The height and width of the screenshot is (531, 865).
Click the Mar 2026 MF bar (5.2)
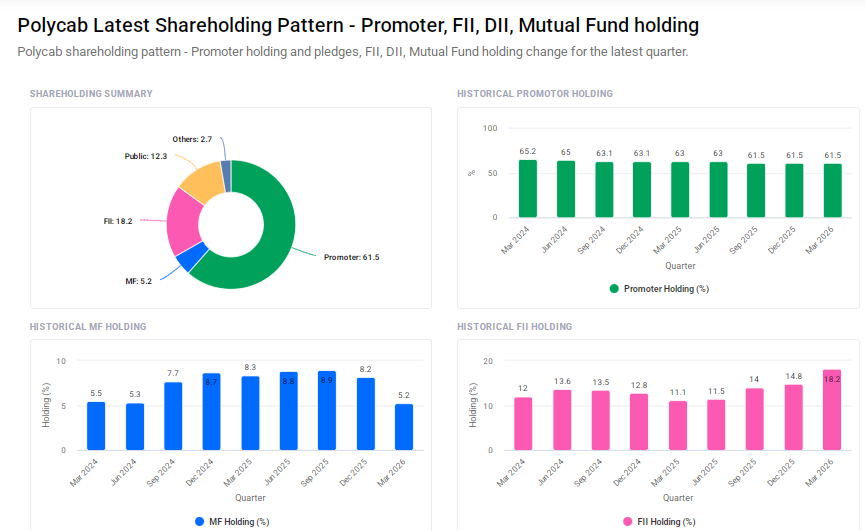tap(404, 427)
